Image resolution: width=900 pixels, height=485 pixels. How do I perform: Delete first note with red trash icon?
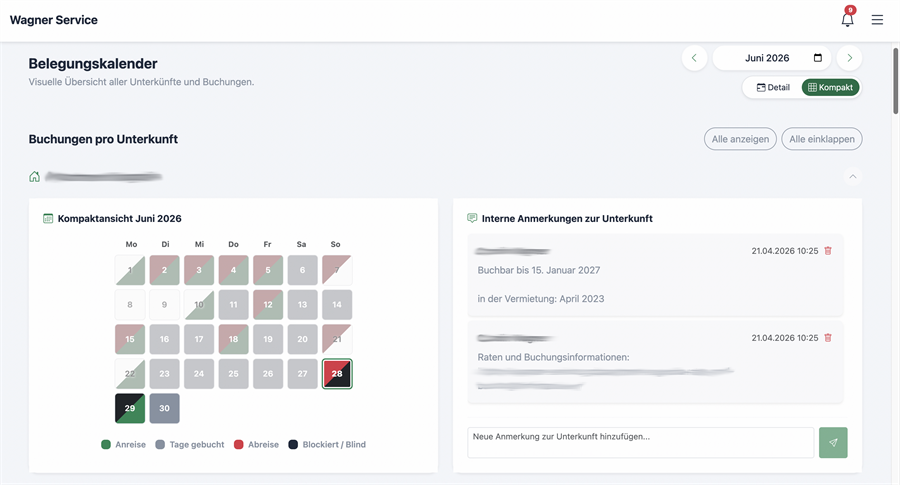click(828, 251)
